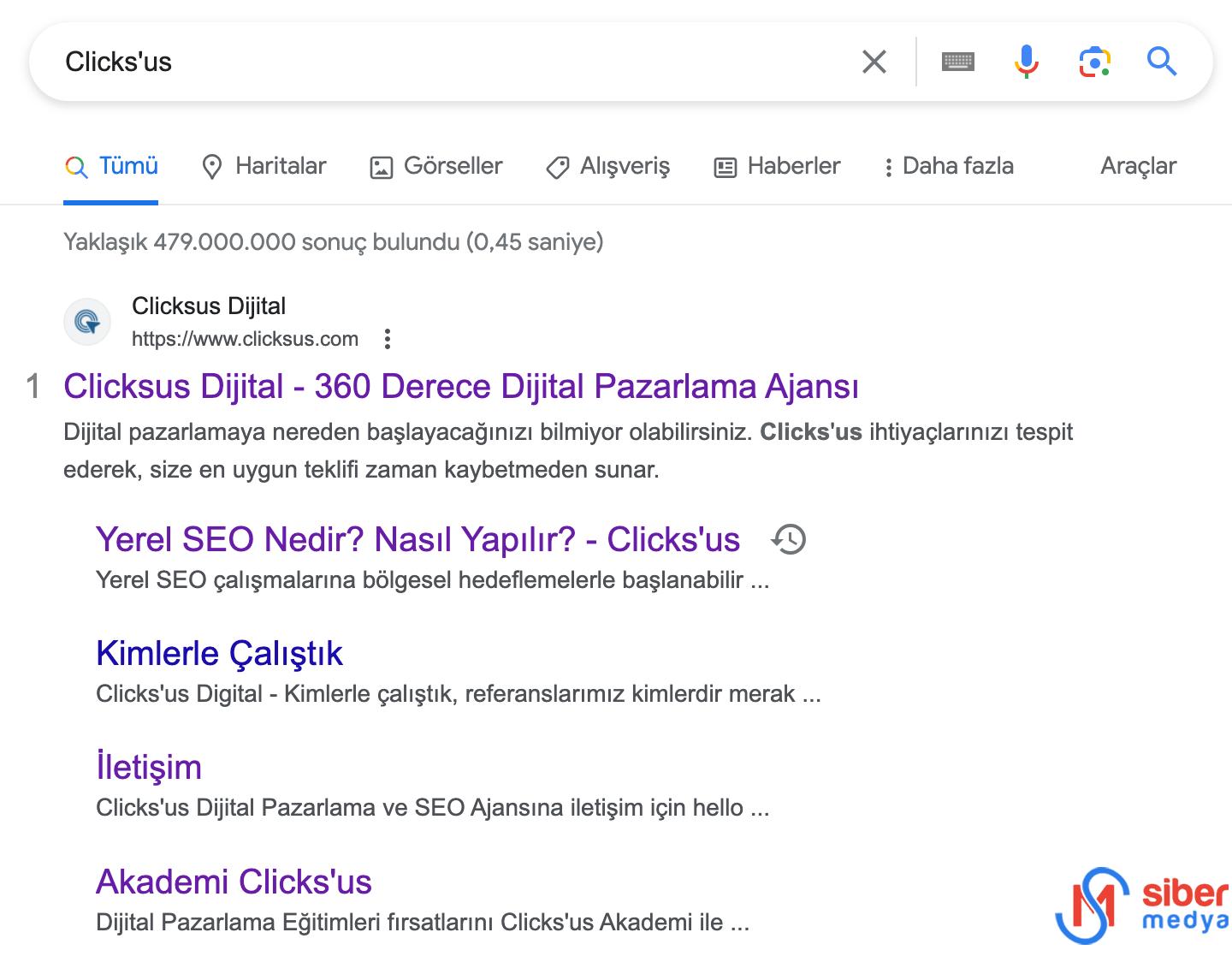Select the Tümü results tab
This screenshot has height=962, width=1232.
pos(111,166)
